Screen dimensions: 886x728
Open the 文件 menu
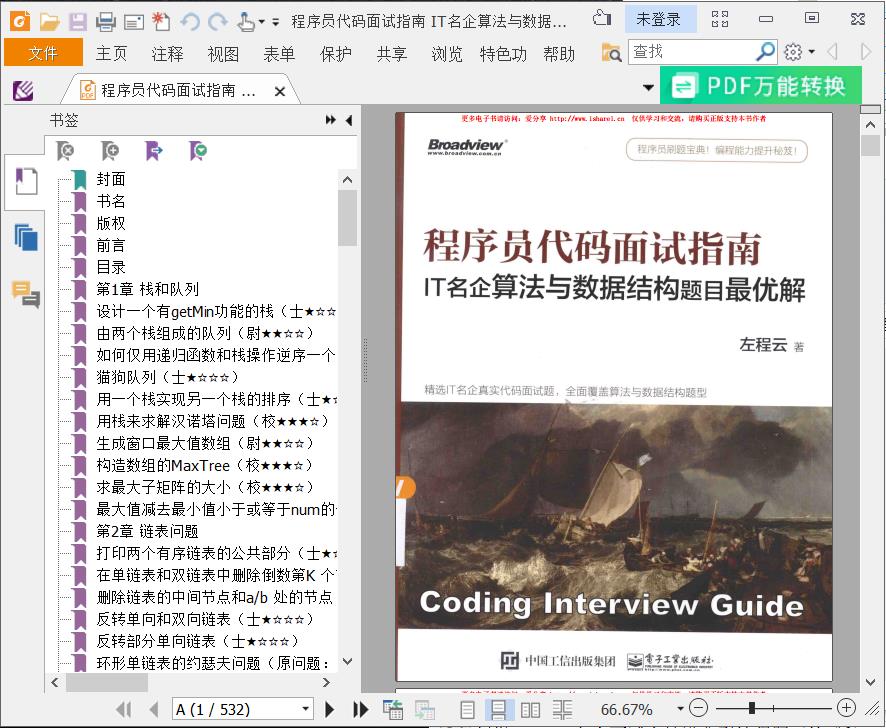tap(43, 53)
